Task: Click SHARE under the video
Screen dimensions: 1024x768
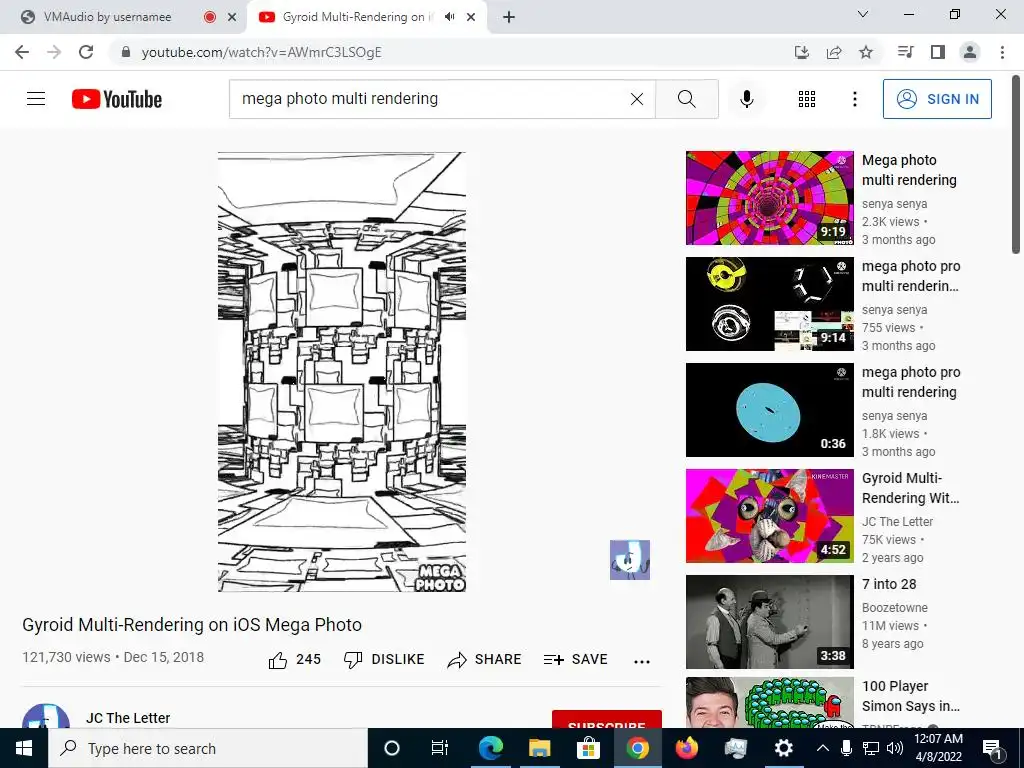Action: (484, 660)
